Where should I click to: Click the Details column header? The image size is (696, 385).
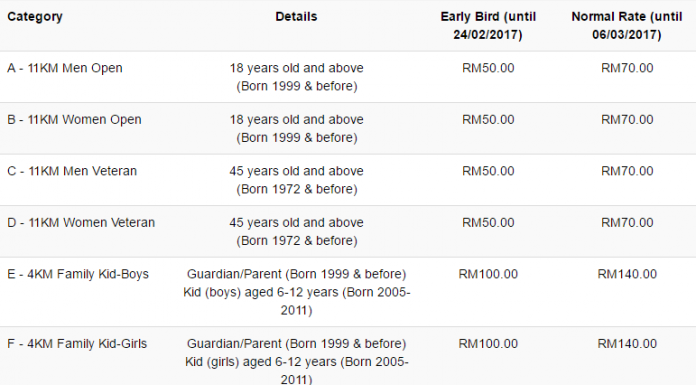pos(296,17)
